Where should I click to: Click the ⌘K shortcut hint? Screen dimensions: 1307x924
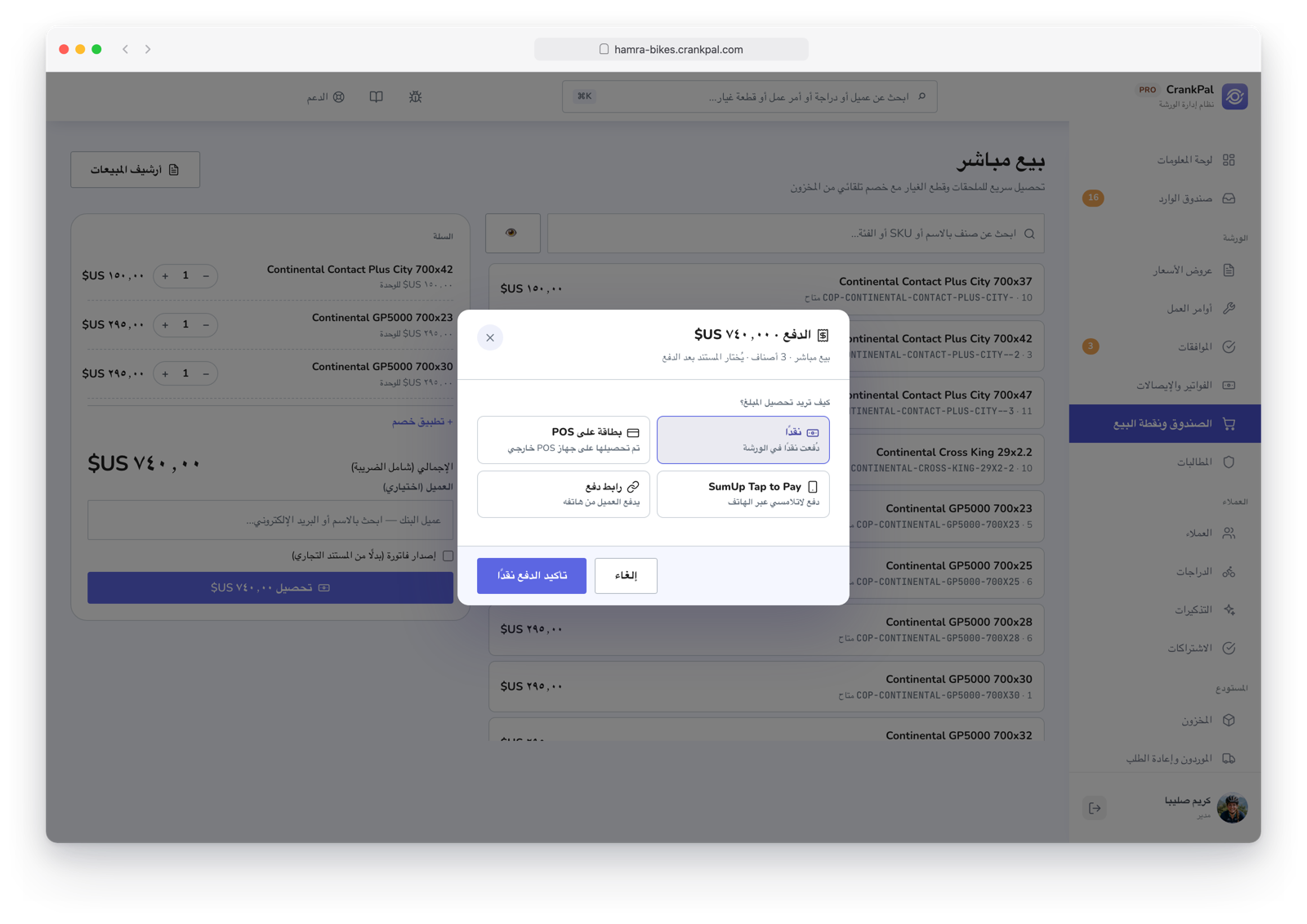pyautogui.click(x=584, y=96)
